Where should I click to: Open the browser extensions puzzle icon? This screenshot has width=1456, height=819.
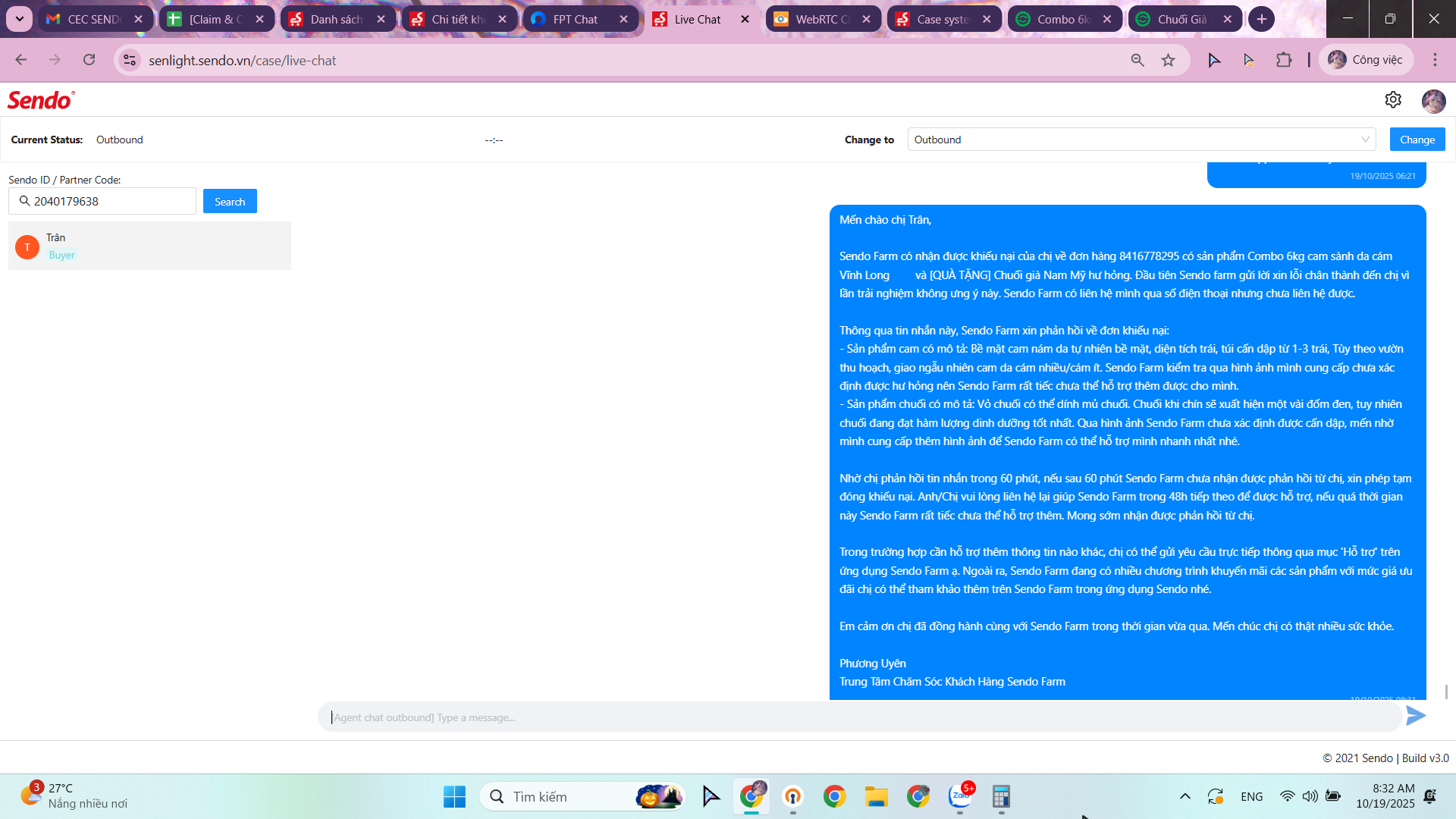[1284, 61]
